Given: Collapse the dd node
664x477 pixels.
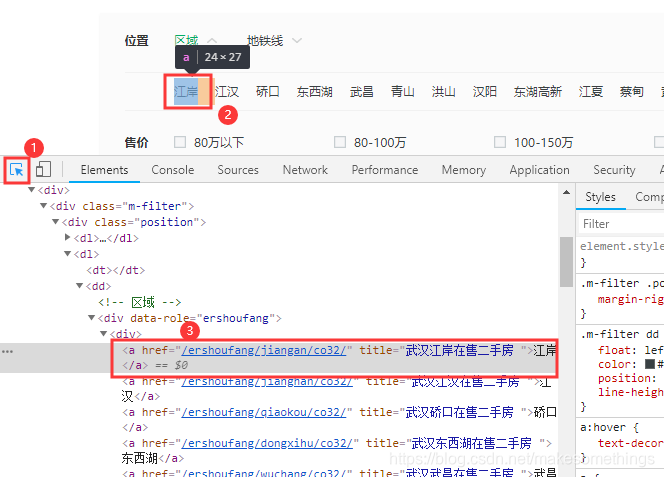Looking at the screenshot, I should coord(79,286).
